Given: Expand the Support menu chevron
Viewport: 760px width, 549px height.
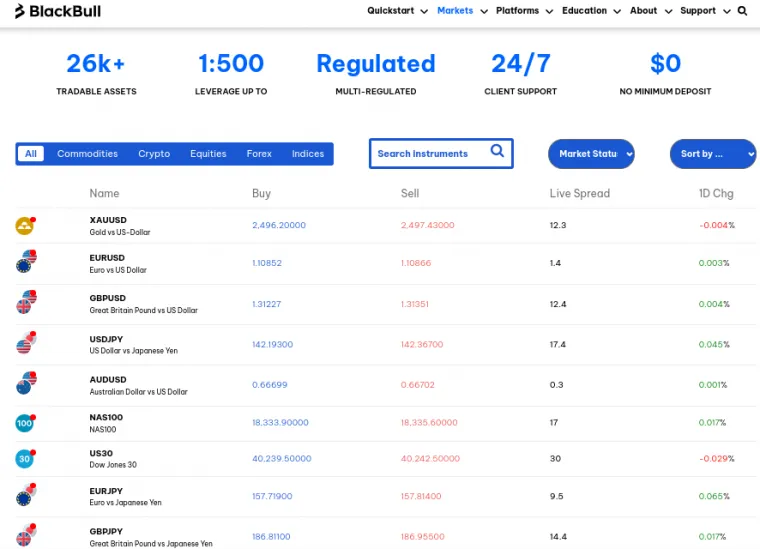Looking at the screenshot, I should click(x=727, y=12).
